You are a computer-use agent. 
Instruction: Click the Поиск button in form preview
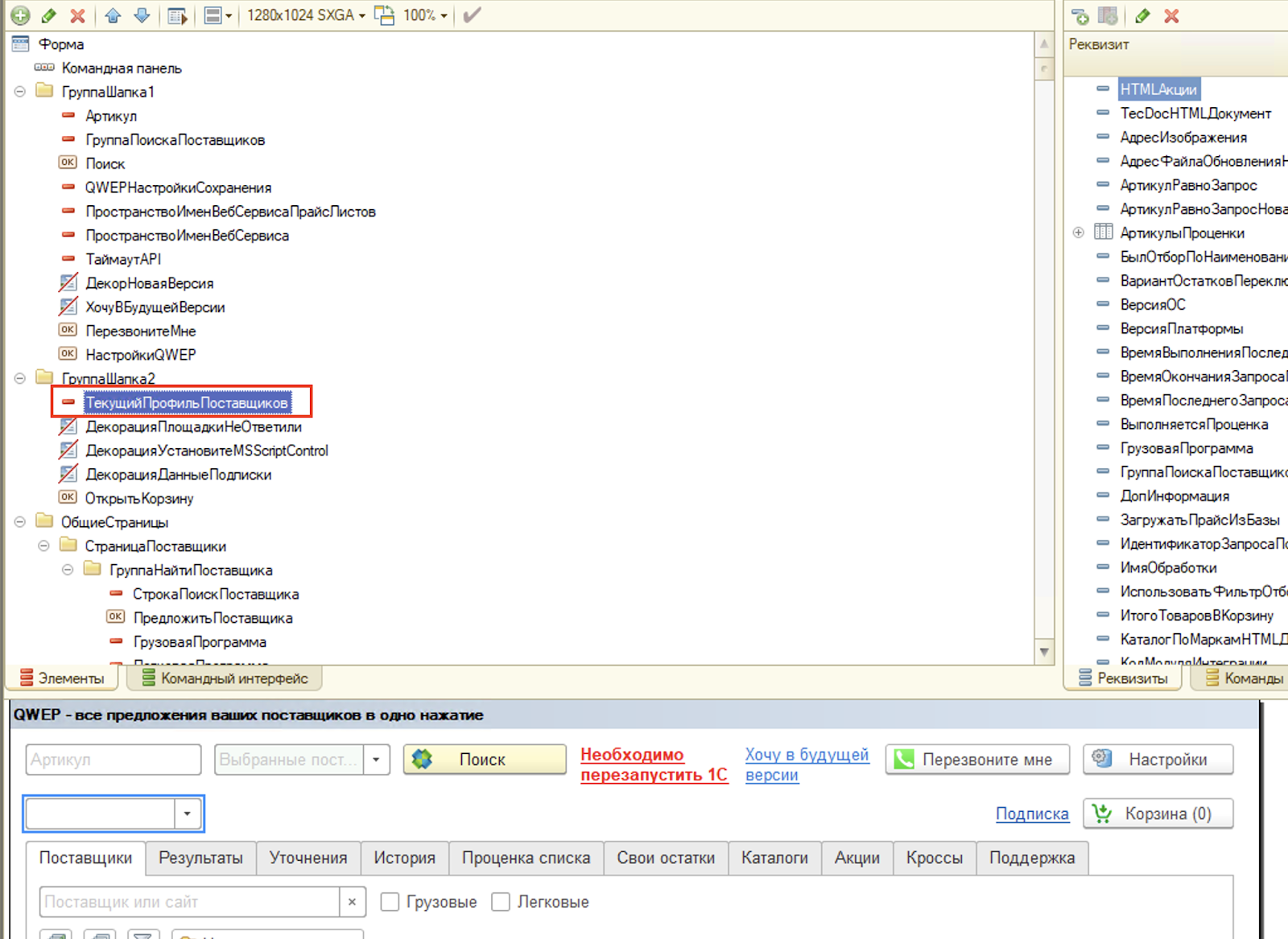485,760
